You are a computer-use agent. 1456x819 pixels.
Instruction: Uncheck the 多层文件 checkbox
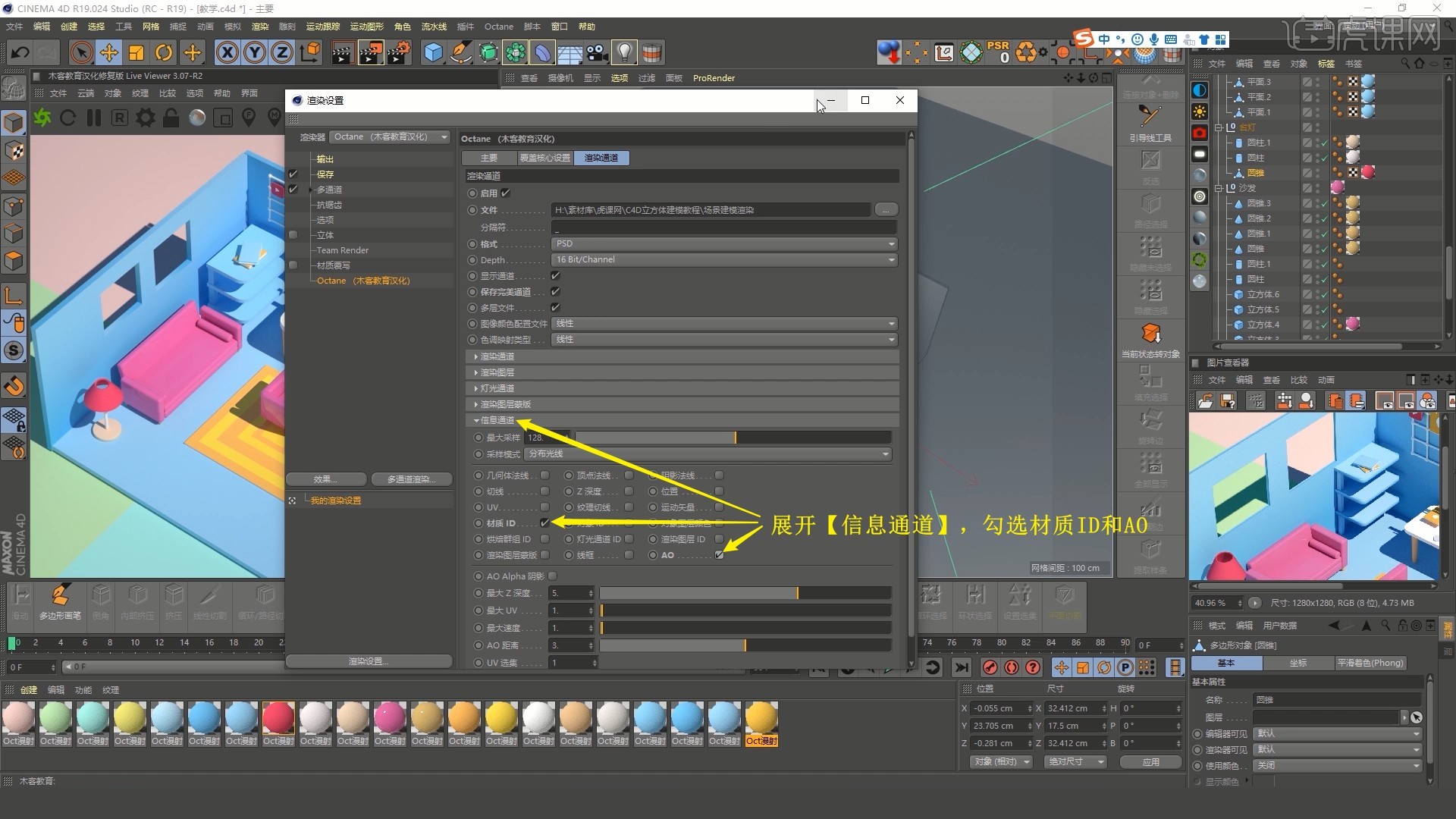pos(555,308)
